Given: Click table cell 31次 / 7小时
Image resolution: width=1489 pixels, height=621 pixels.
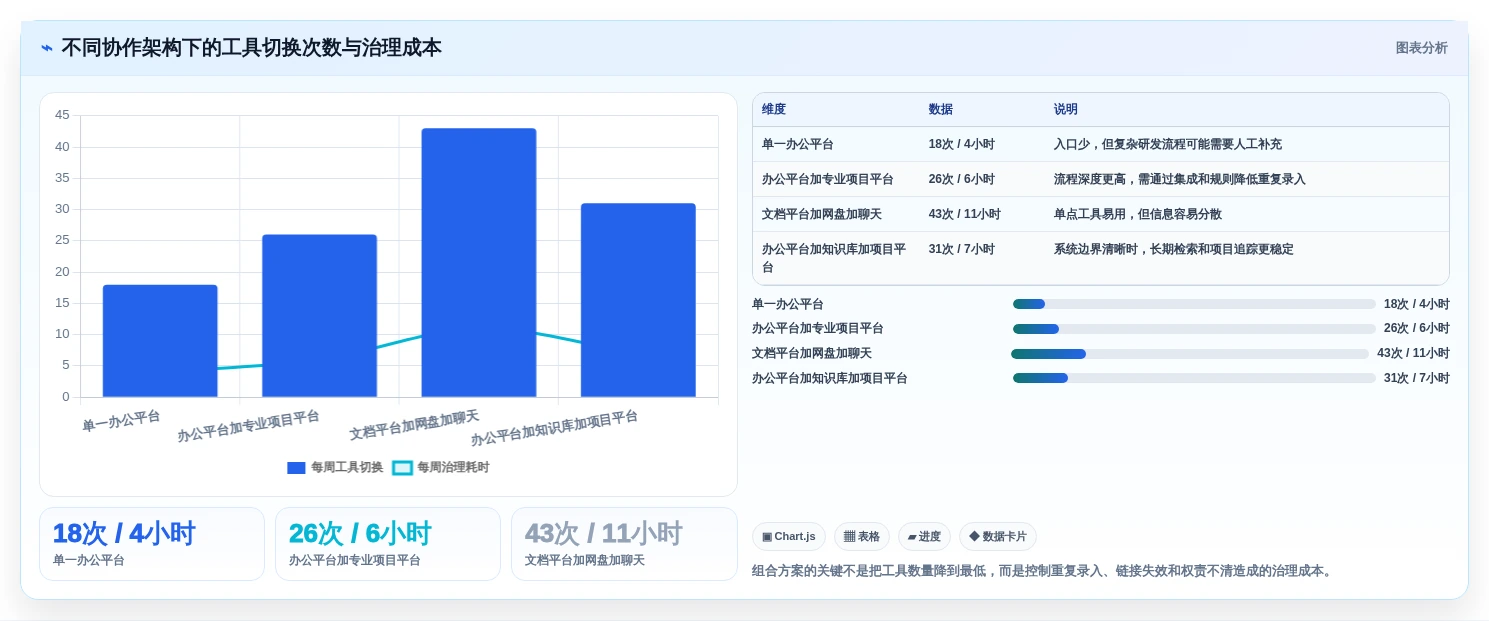Looking at the screenshot, I should tap(962, 249).
